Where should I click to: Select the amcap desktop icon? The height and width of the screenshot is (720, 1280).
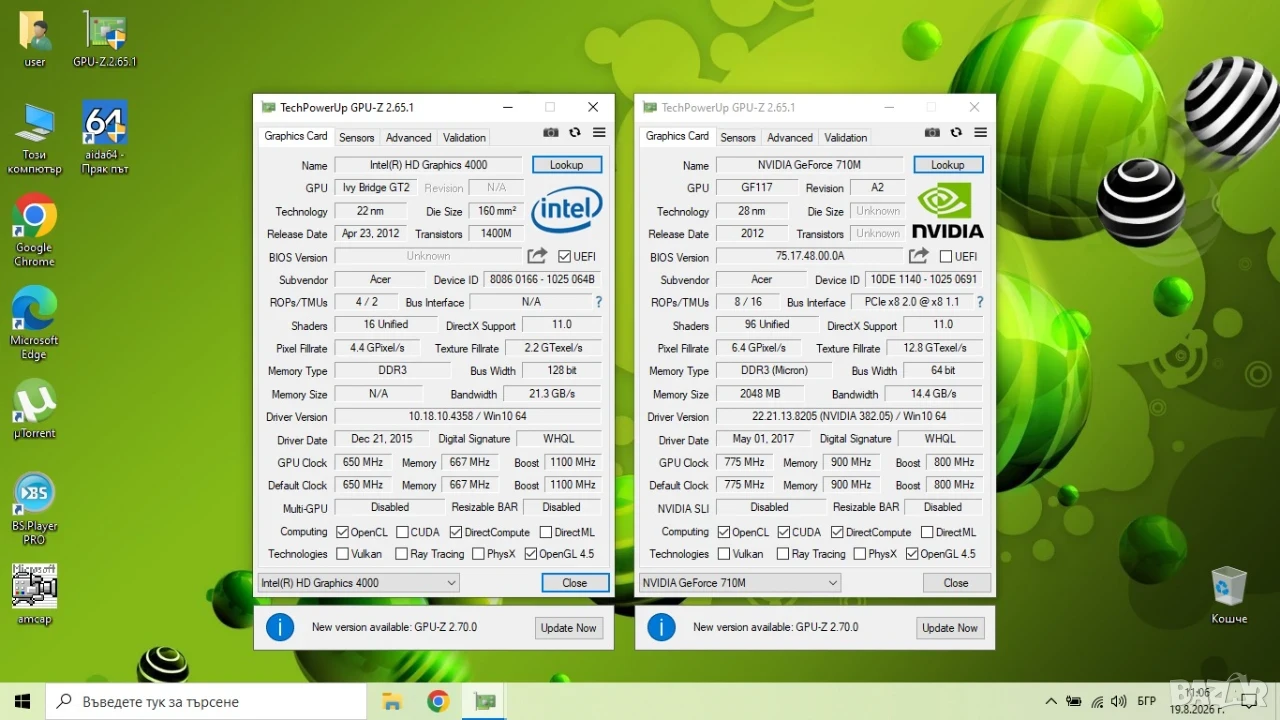pos(34,594)
